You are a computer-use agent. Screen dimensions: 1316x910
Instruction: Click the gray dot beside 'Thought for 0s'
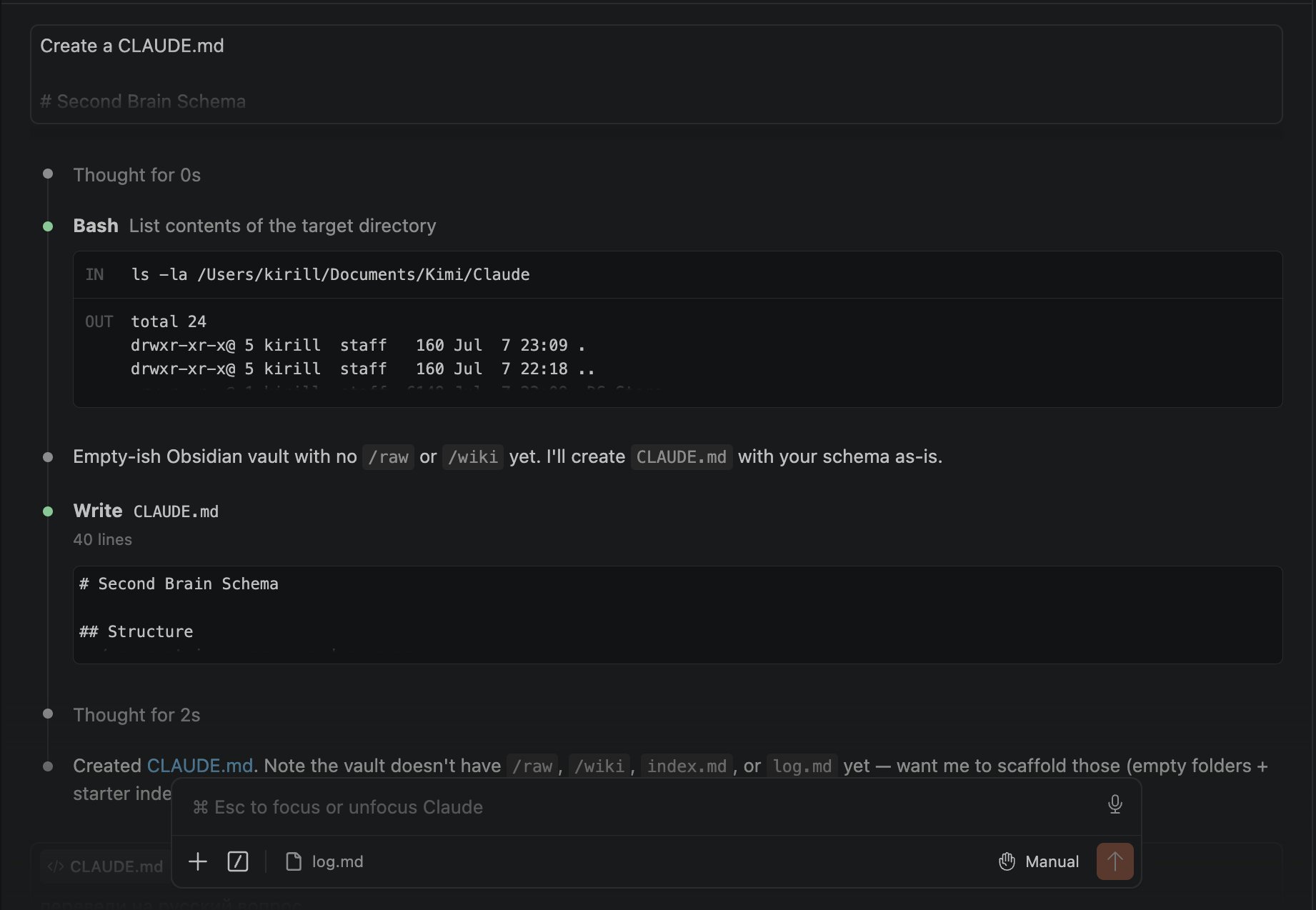pos(48,174)
